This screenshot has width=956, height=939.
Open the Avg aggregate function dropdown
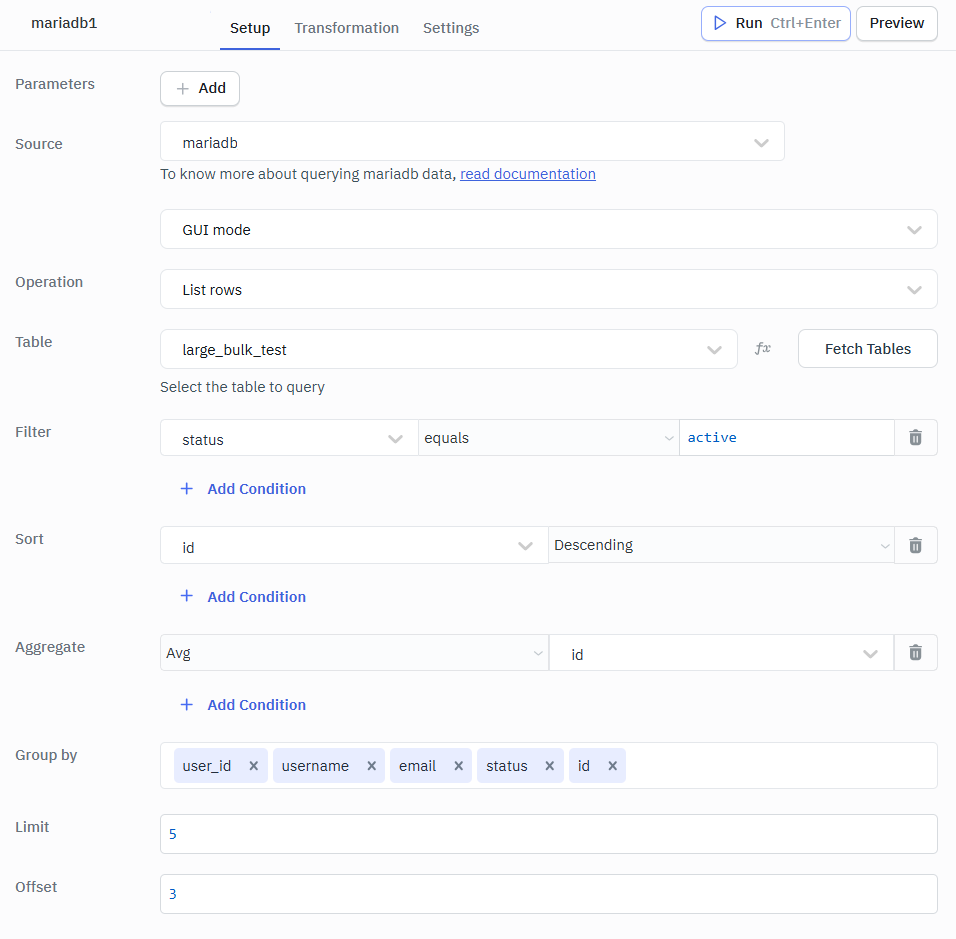click(x=354, y=653)
